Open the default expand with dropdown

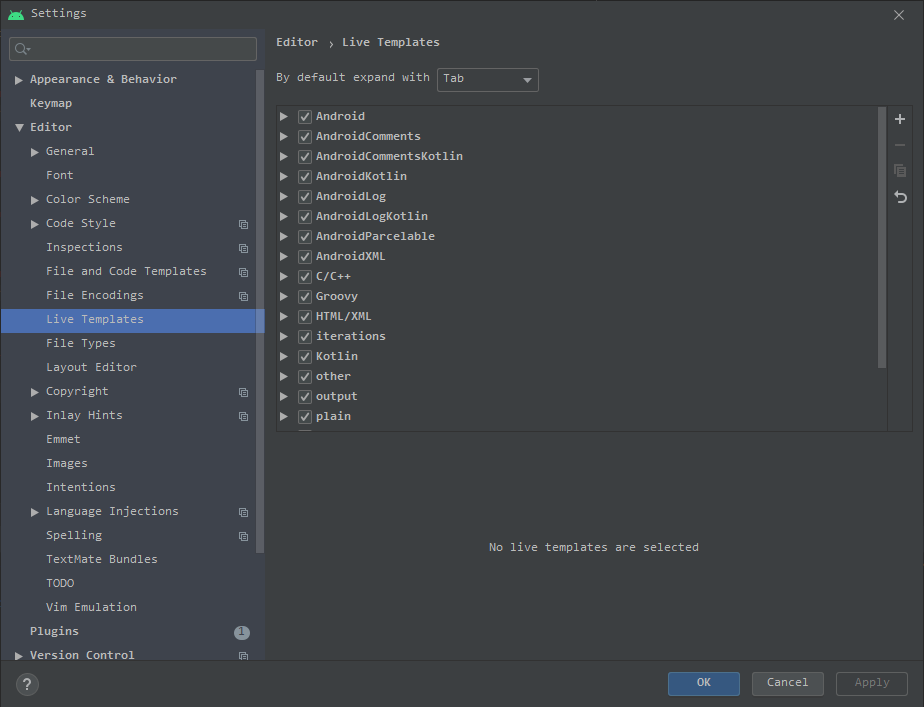tap(488, 80)
